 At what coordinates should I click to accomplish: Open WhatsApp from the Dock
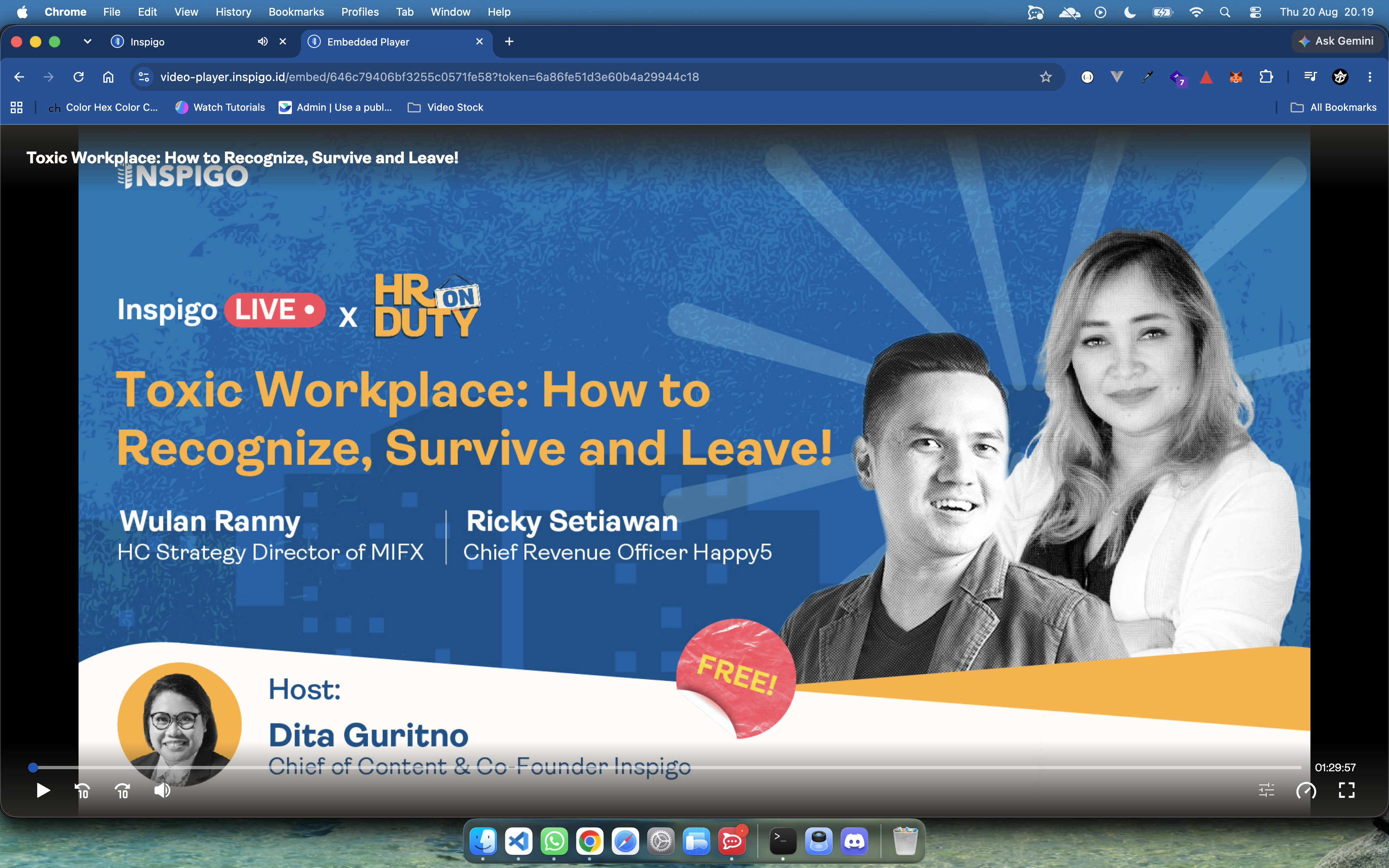554,842
